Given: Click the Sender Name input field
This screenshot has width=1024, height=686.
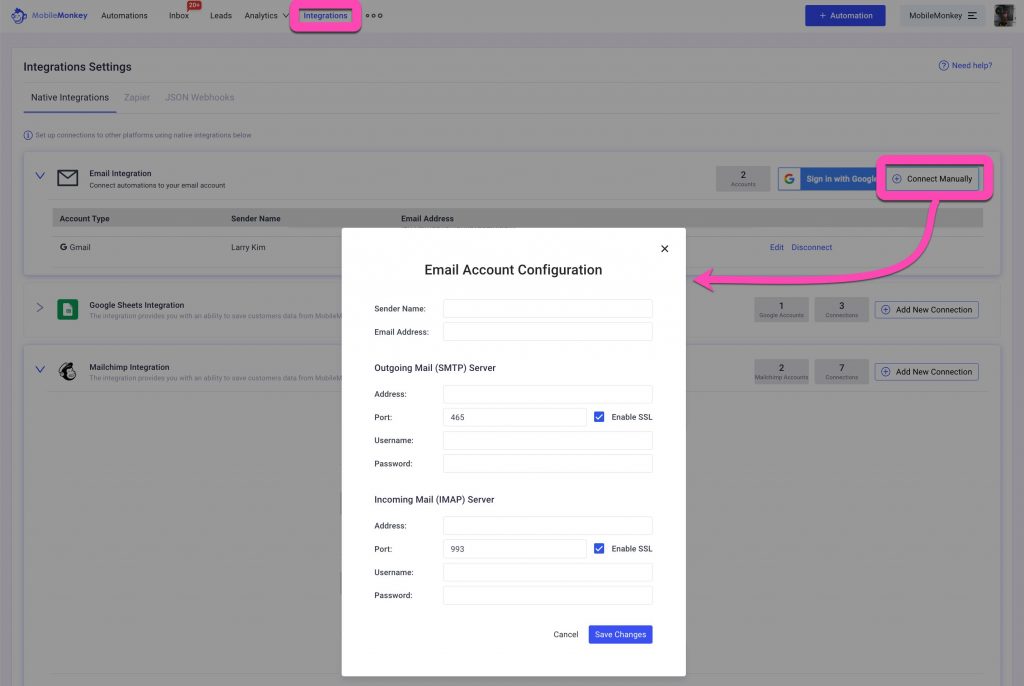Looking at the screenshot, I should [x=547, y=309].
